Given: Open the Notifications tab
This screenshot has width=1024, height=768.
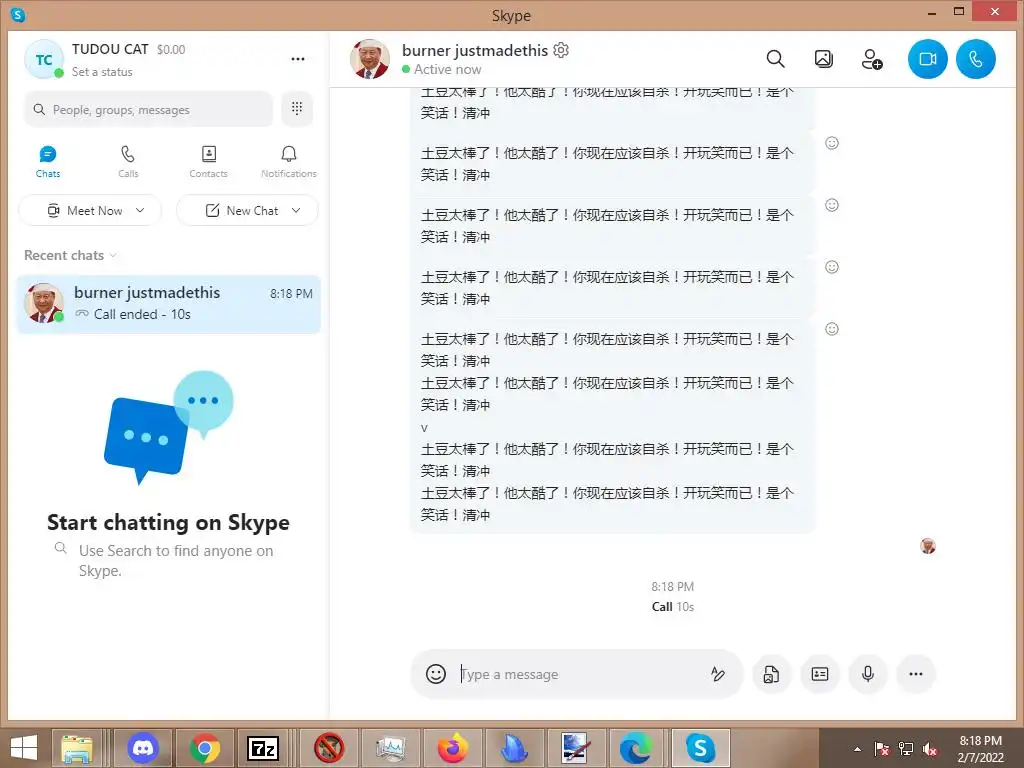Looking at the screenshot, I should [x=289, y=162].
